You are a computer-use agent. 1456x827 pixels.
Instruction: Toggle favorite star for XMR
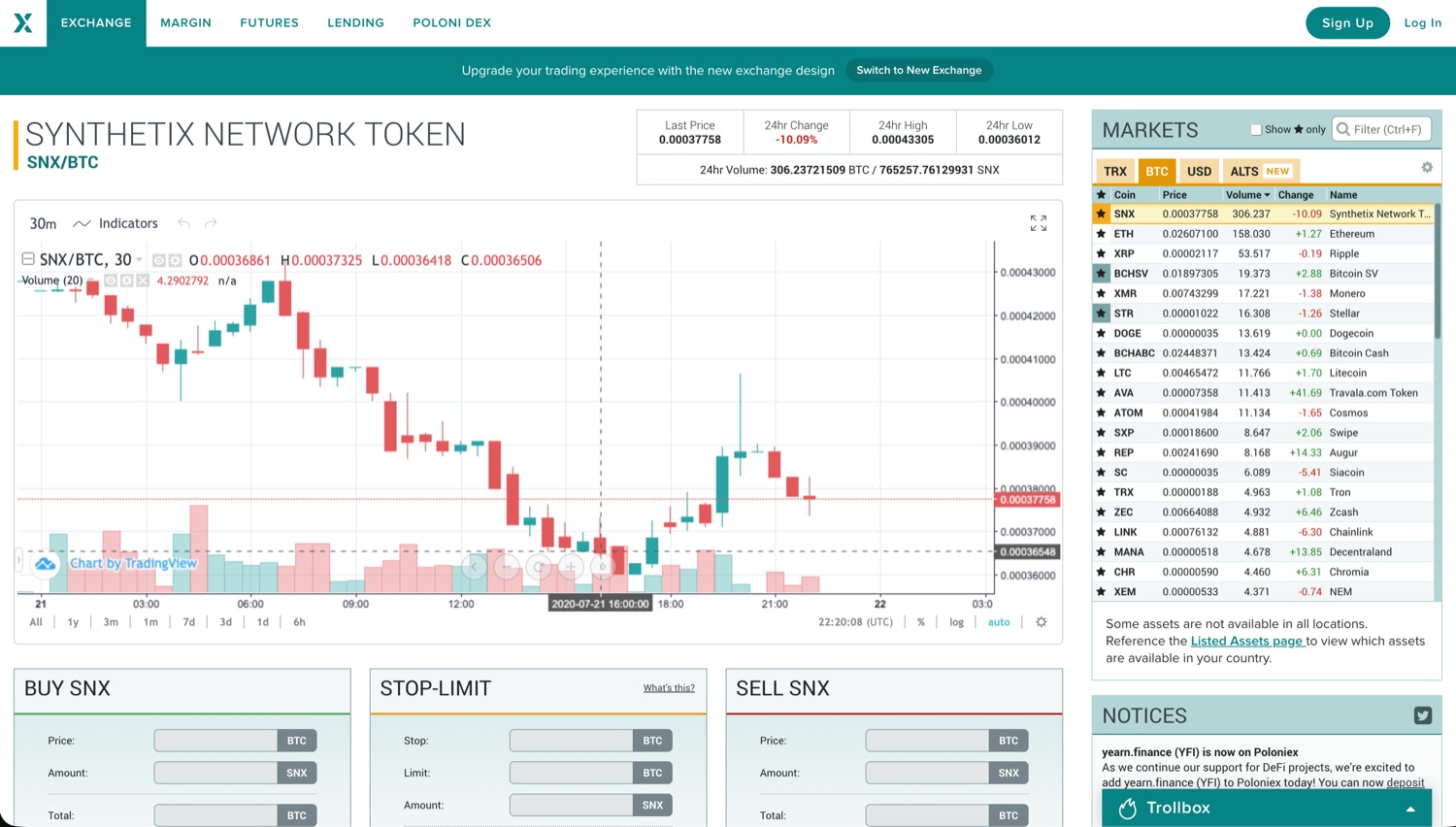[1101, 293]
